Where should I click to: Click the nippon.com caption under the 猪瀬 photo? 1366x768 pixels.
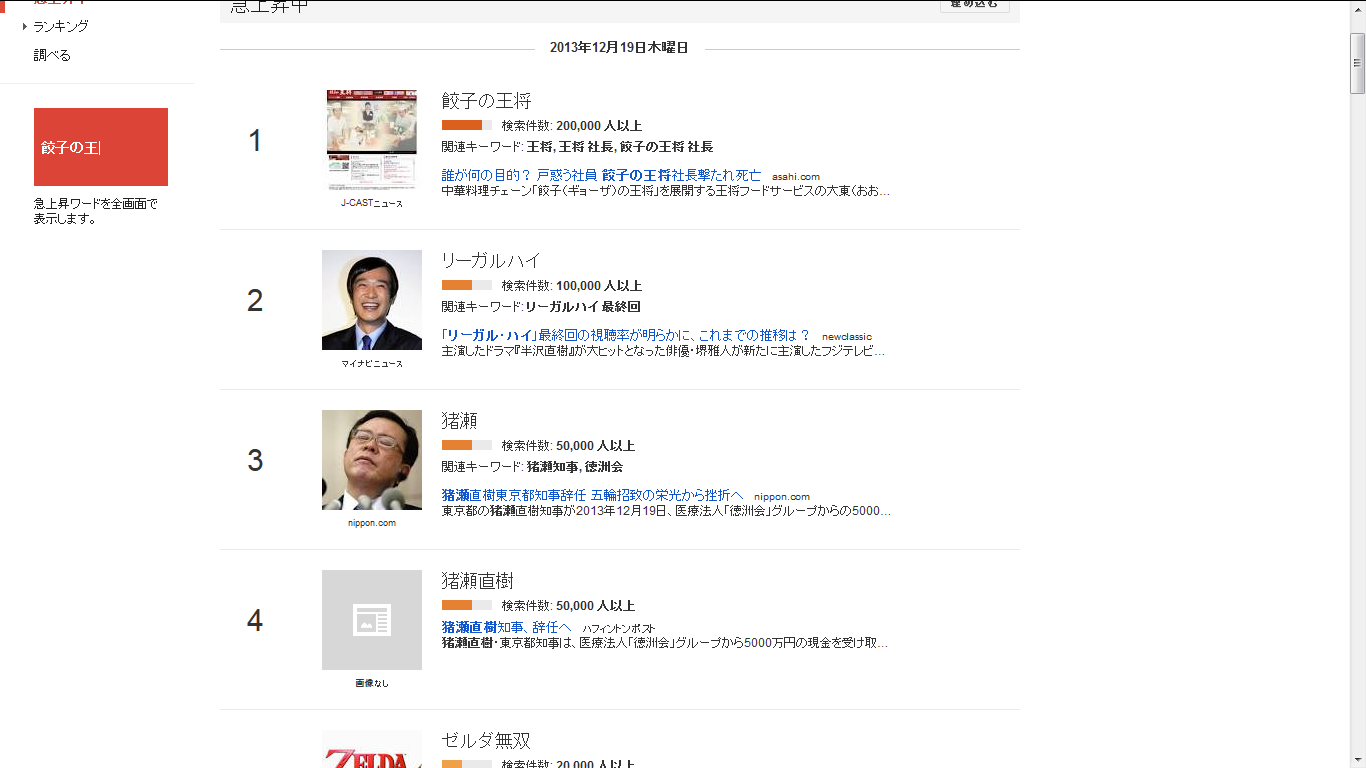click(372, 523)
